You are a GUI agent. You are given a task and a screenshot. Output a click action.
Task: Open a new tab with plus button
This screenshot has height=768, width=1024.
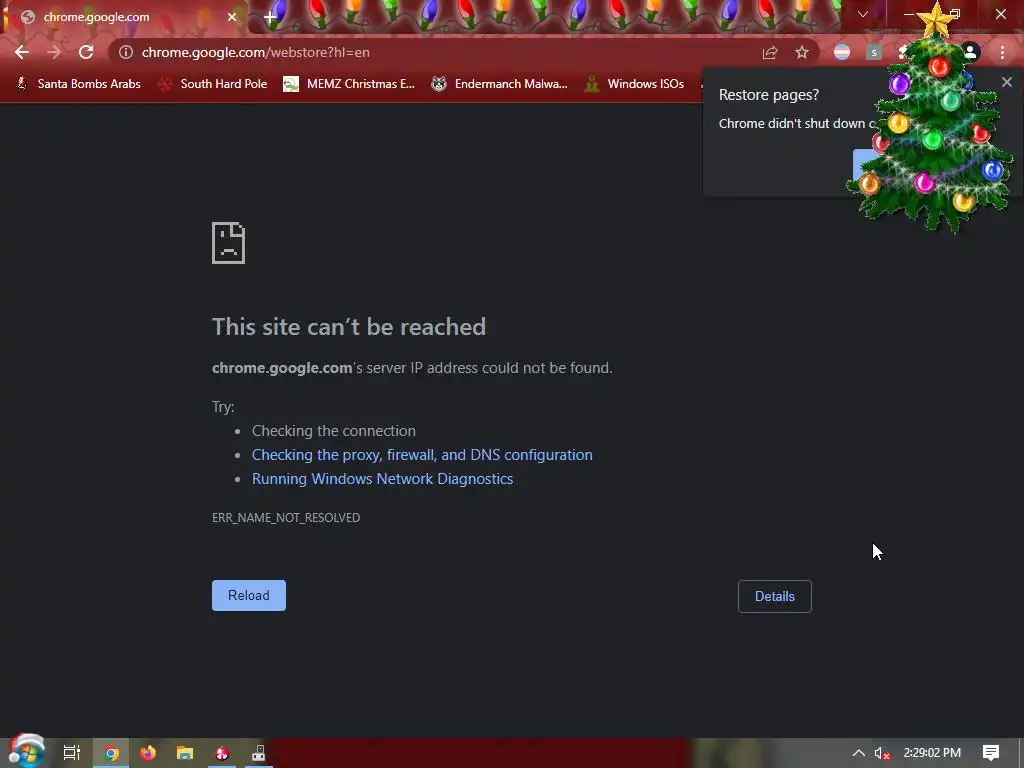coord(270,18)
